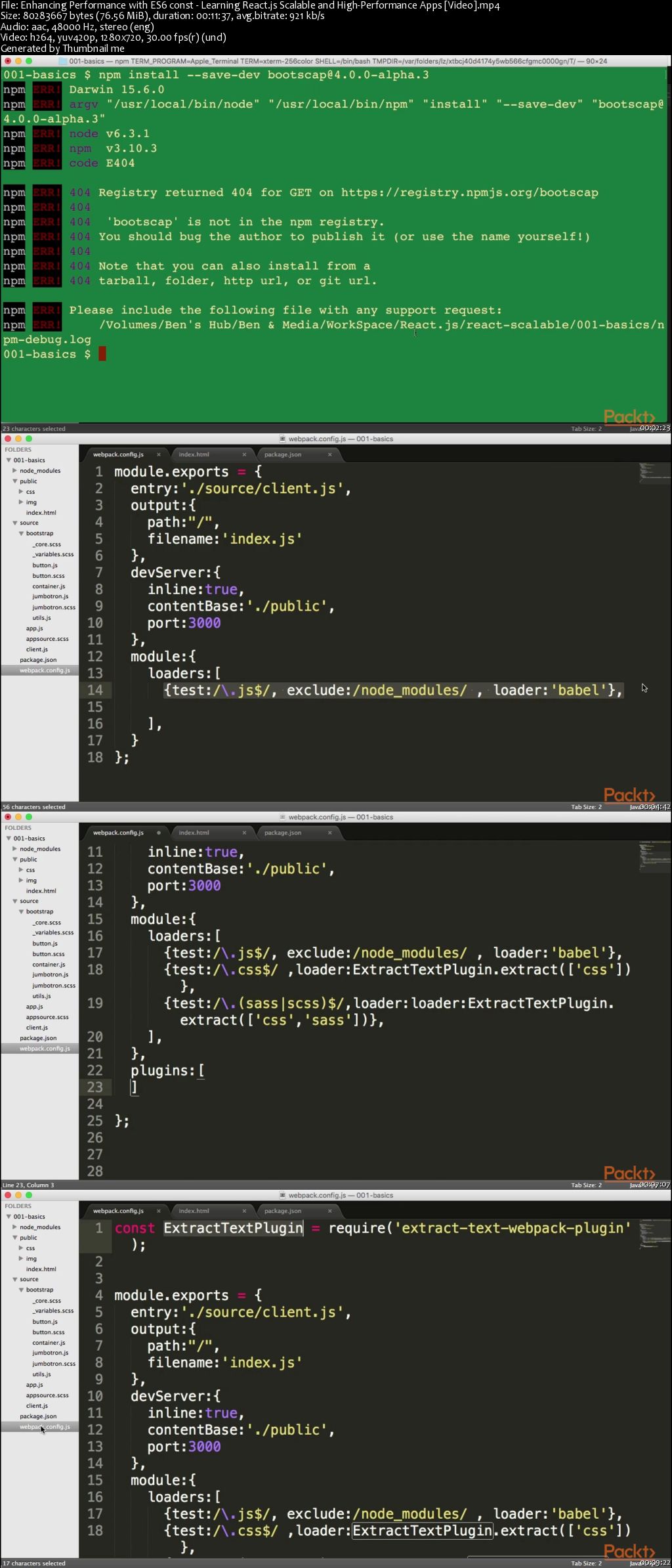Open jumbotron.js in 00:09:22 frame sidebar
672x1568 pixels.
coord(51,1353)
